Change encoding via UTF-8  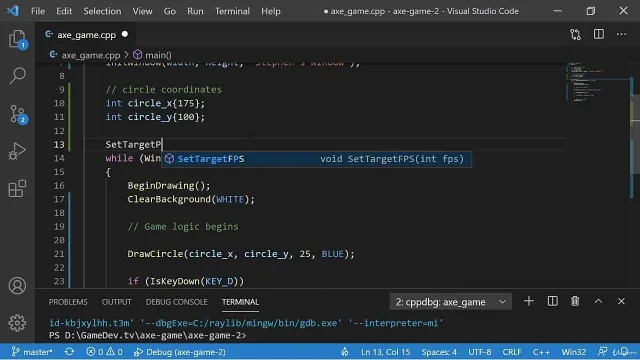pyautogui.click(x=480, y=352)
